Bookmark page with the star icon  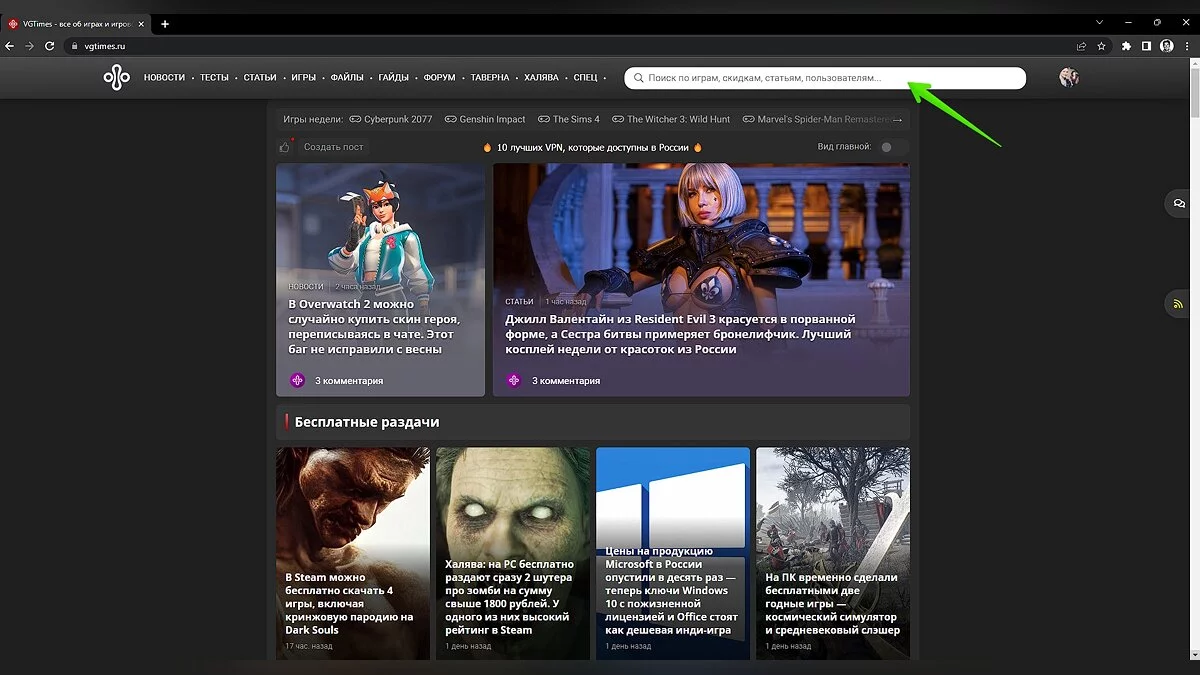(x=1101, y=46)
